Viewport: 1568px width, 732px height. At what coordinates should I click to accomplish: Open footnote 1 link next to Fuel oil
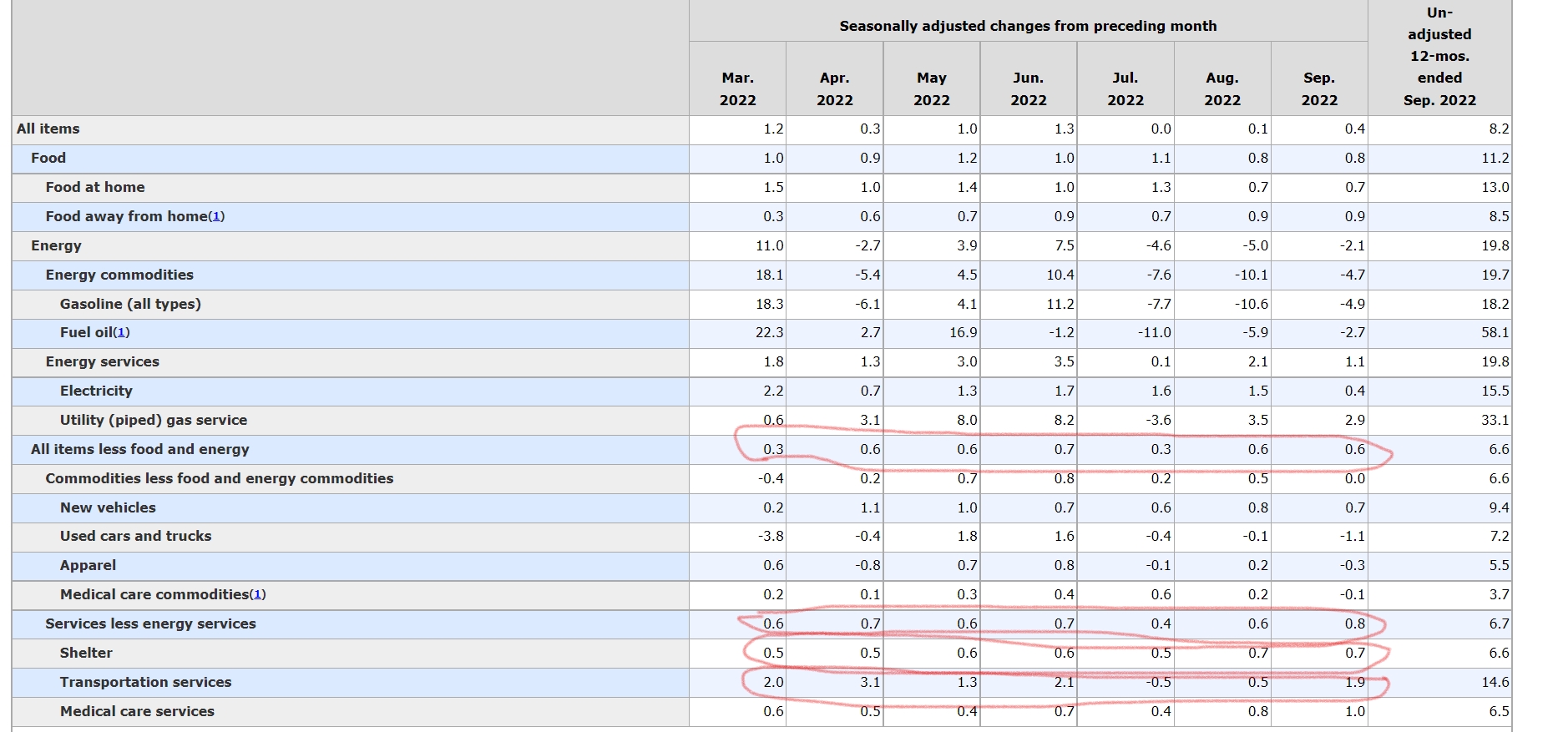pos(121,333)
